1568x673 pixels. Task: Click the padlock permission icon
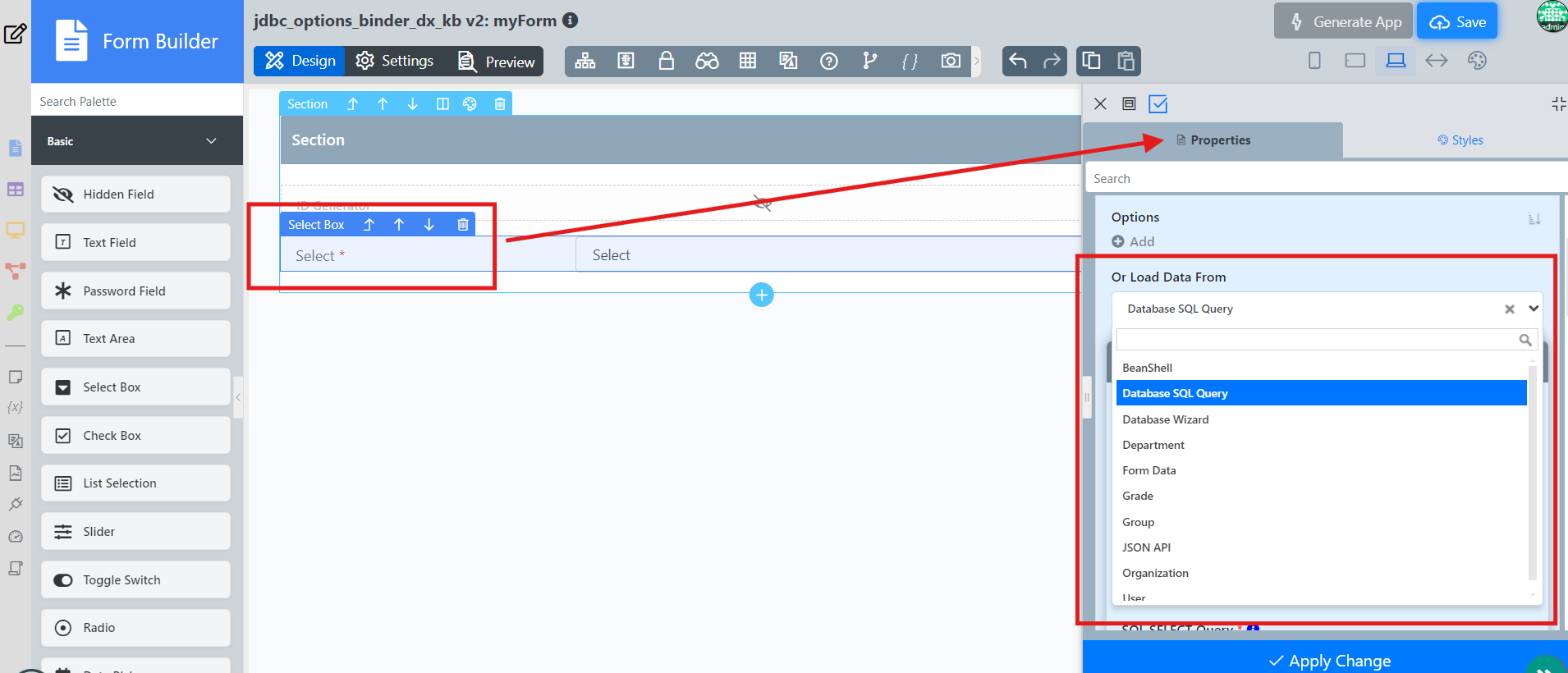click(x=667, y=61)
